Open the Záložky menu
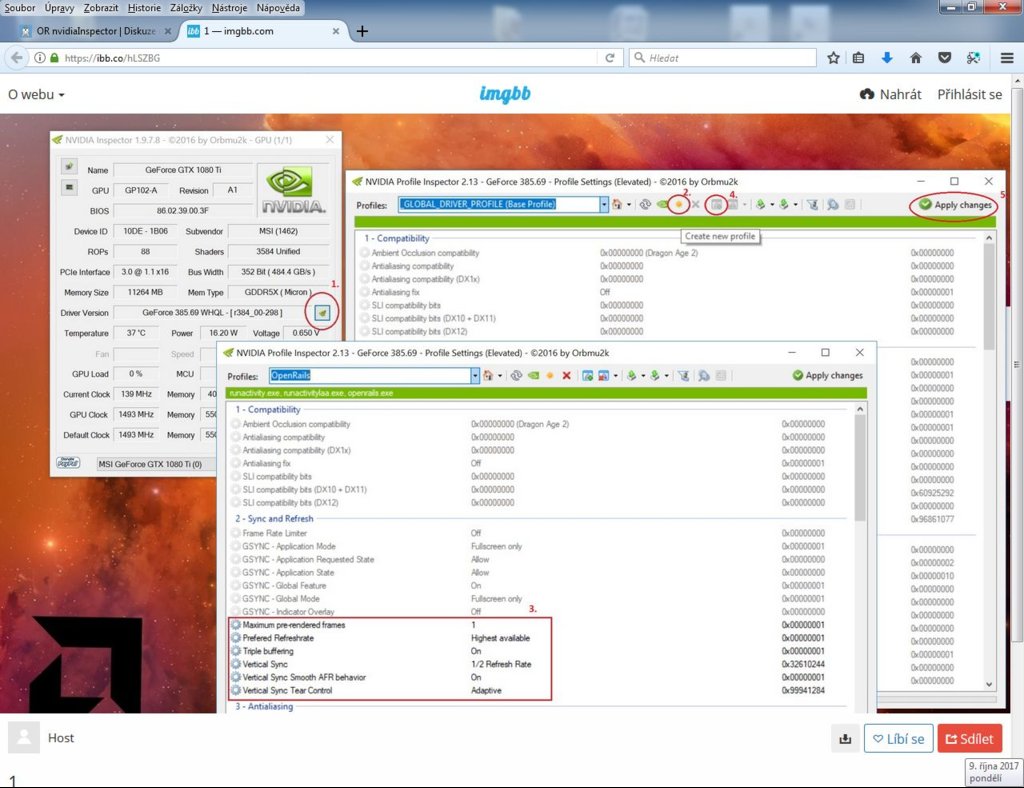 [186, 8]
